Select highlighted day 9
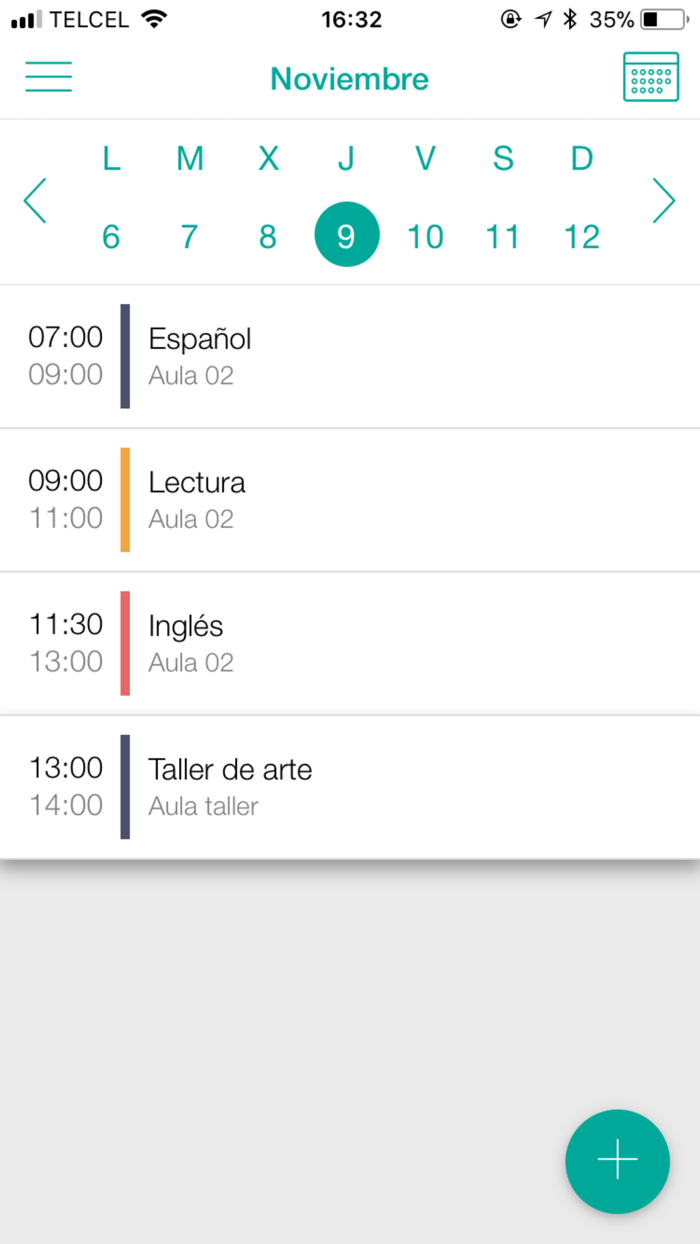This screenshot has height=1244, width=700. pyautogui.click(x=346, y=235)
